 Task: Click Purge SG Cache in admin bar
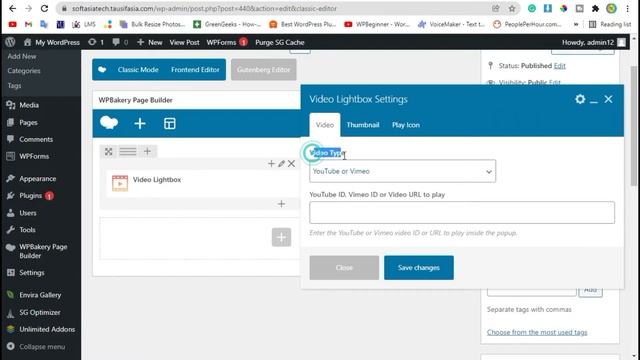pos(280,42)
